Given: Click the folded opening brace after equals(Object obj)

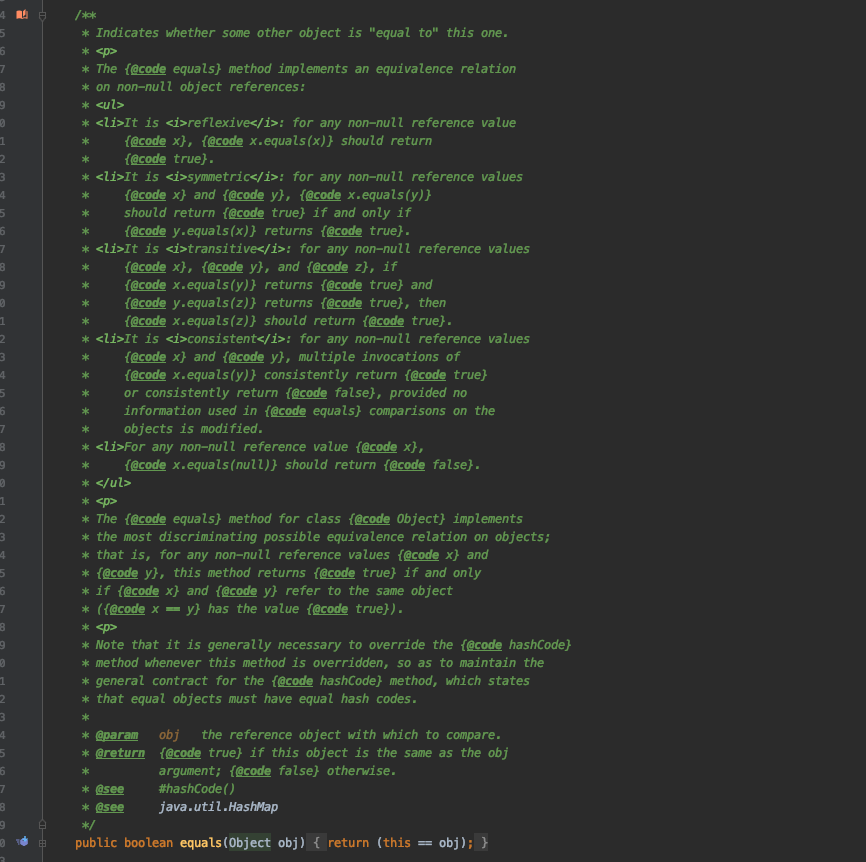Looking at the screenshot, I should [x=316, y=843].
